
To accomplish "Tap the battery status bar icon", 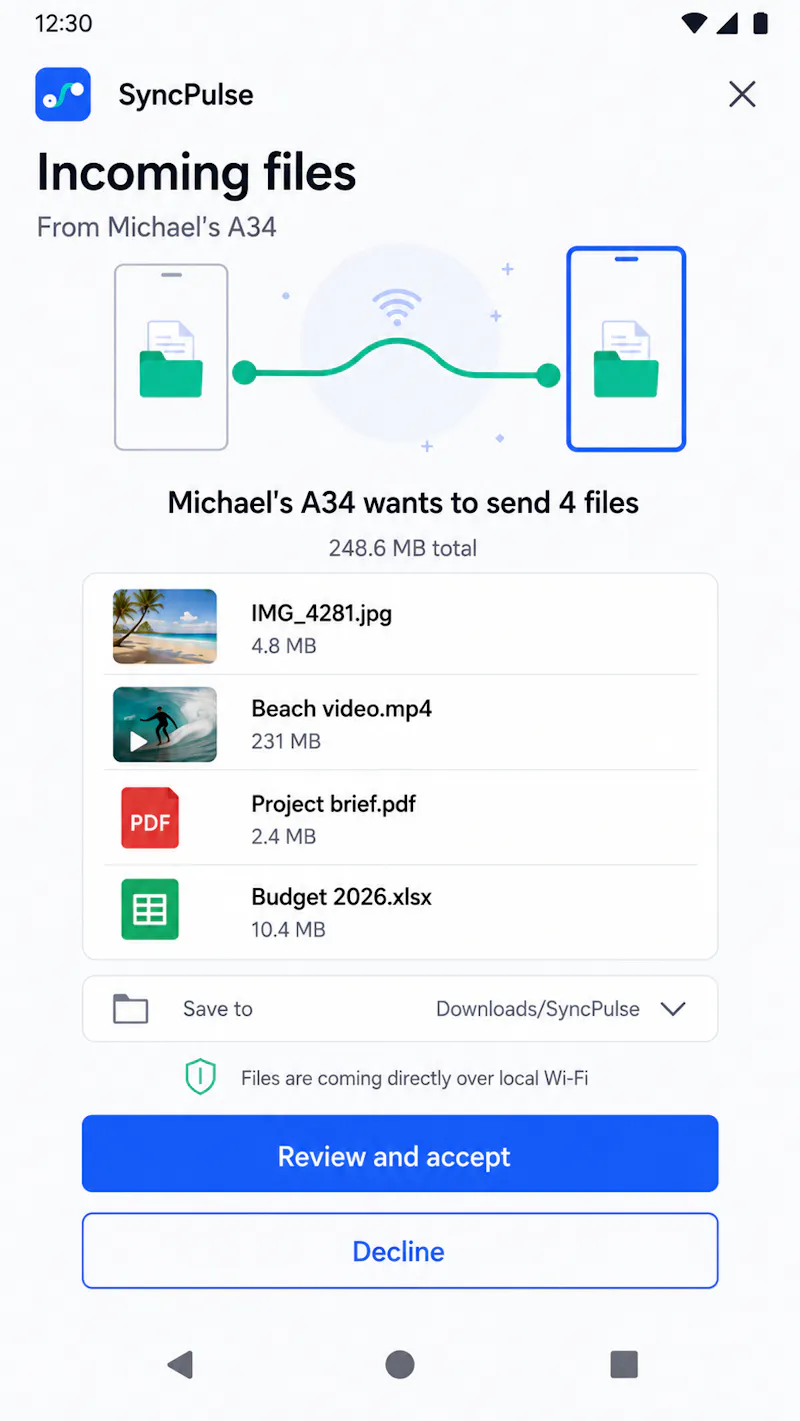I will [761, 22].
